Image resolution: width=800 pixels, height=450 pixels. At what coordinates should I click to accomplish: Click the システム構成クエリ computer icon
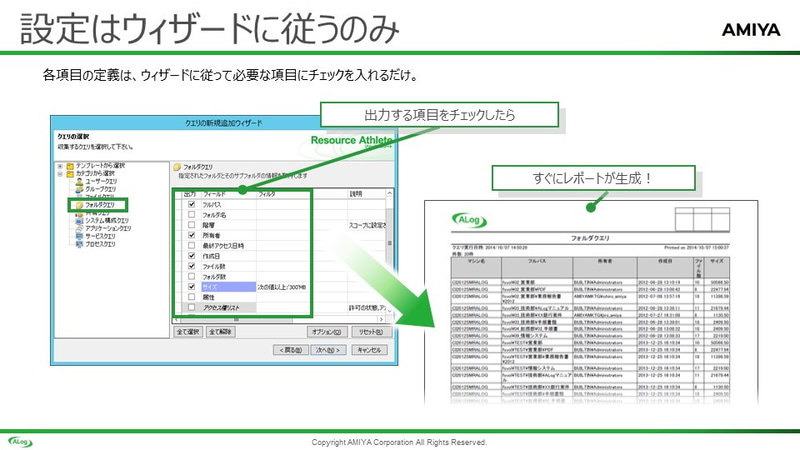pos(79,220)
